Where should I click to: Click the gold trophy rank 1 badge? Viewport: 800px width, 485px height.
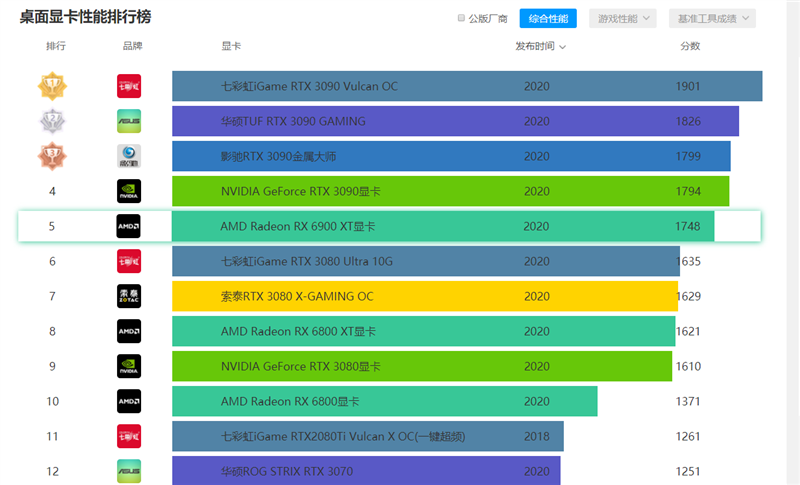click(x=52, y=86)
